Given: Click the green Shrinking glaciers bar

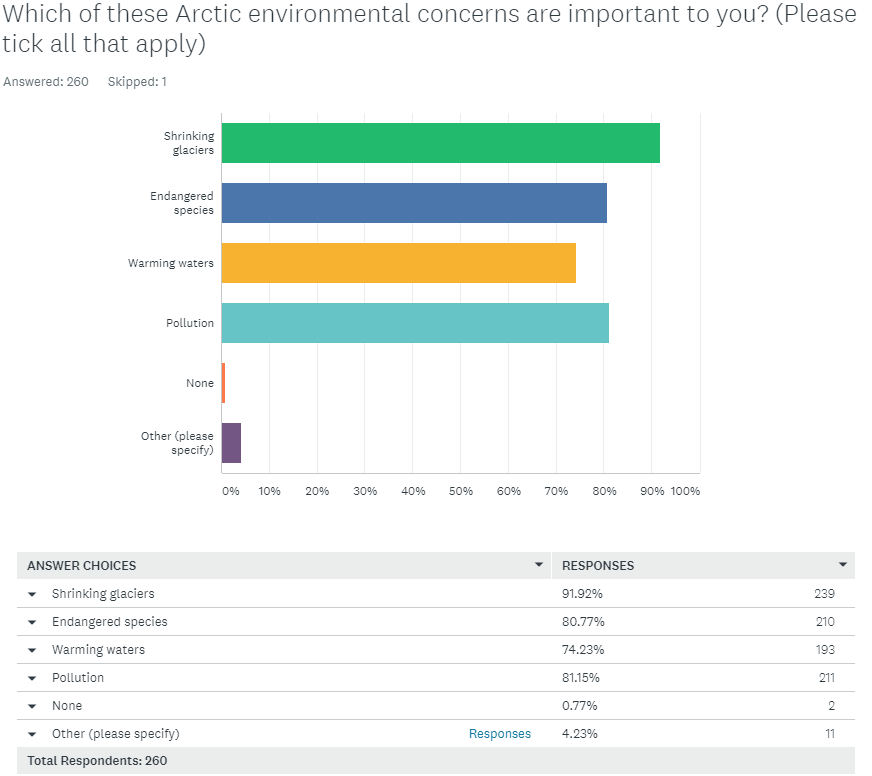Looking at the screenshot, I should 440,143.
